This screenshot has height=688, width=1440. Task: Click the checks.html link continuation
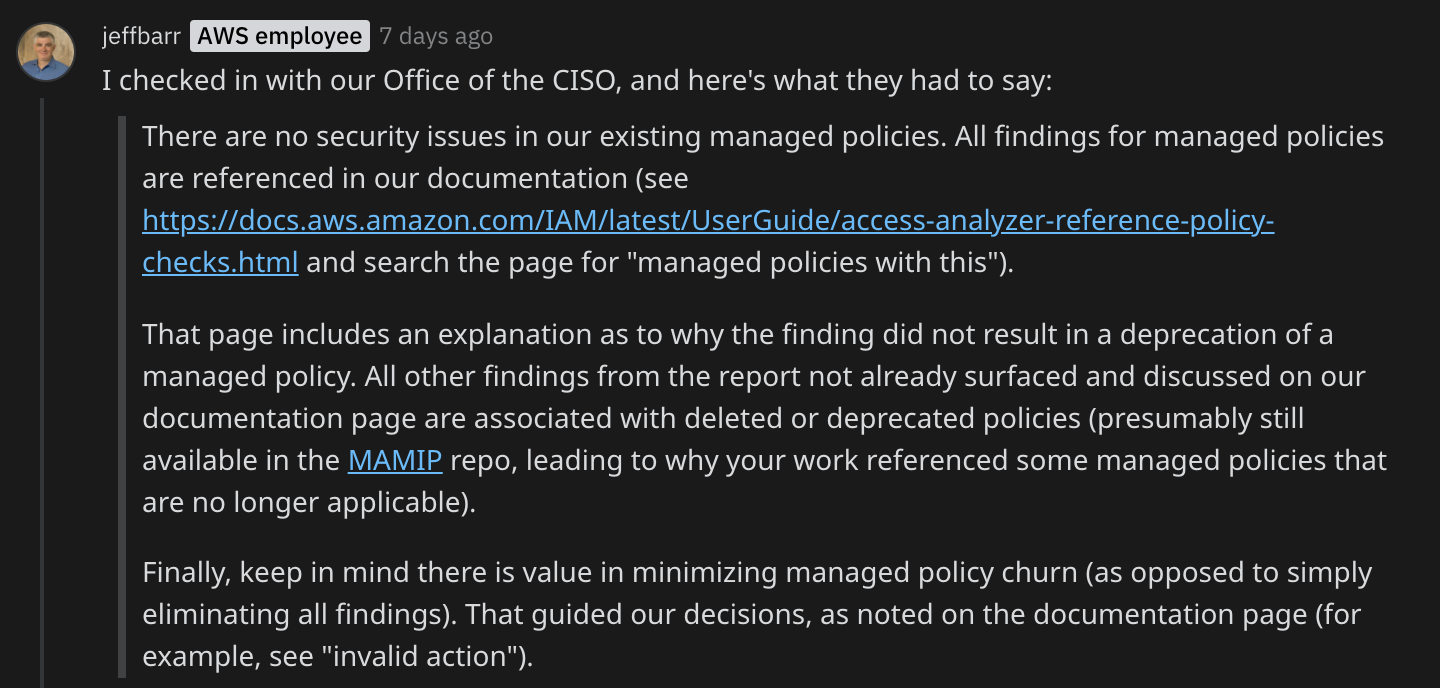[220, 263]
